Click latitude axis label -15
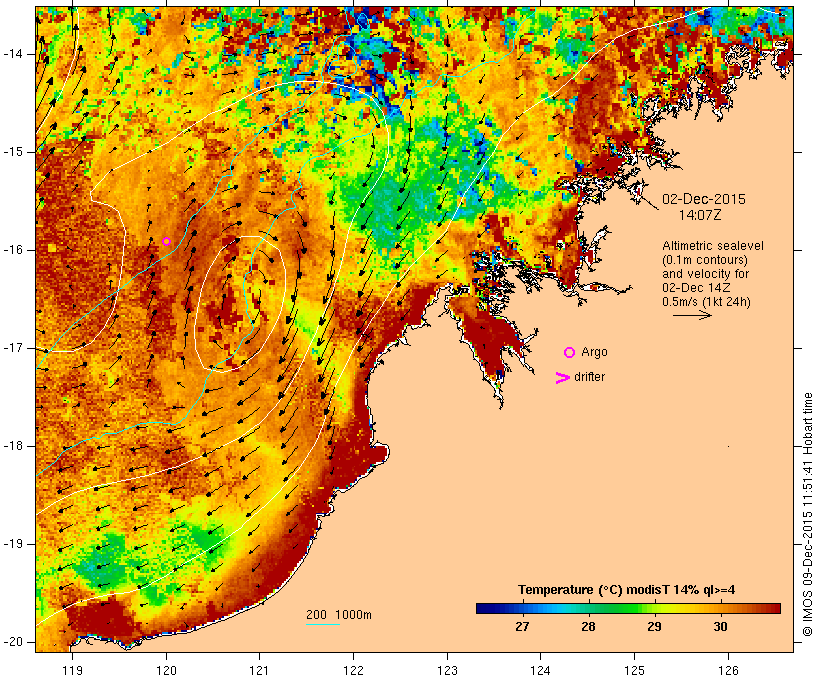Image resolution: width=820 pixels, height=680 pixels. click(13, 152)
